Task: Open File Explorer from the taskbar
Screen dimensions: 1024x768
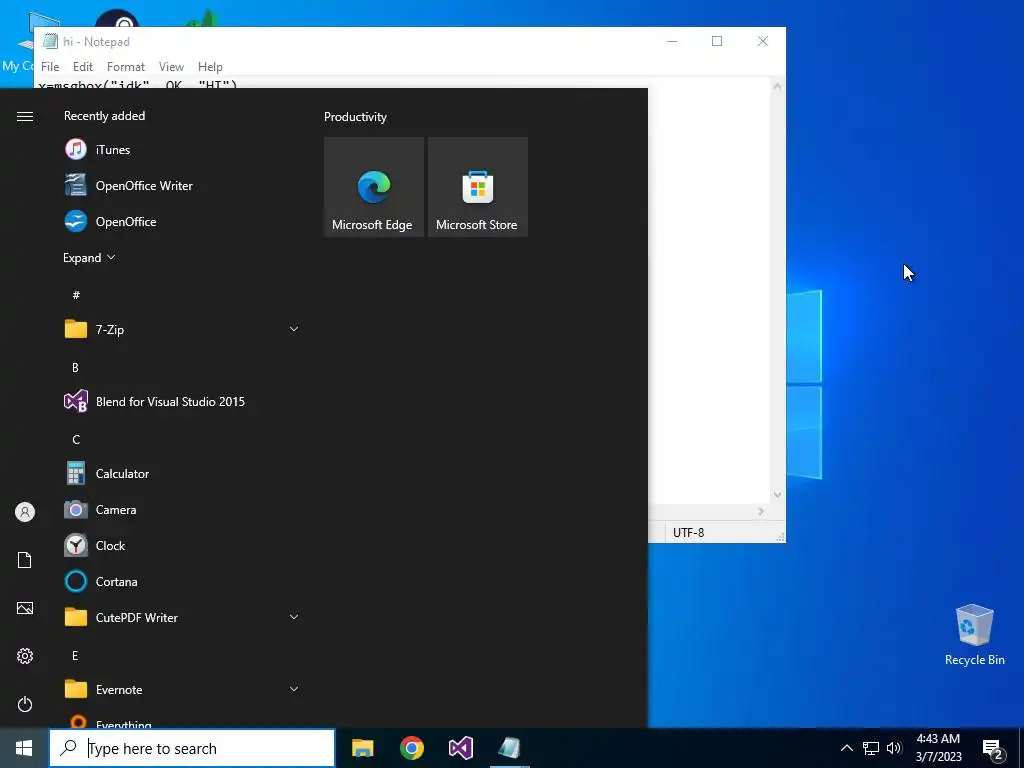Action: point(362,748)
